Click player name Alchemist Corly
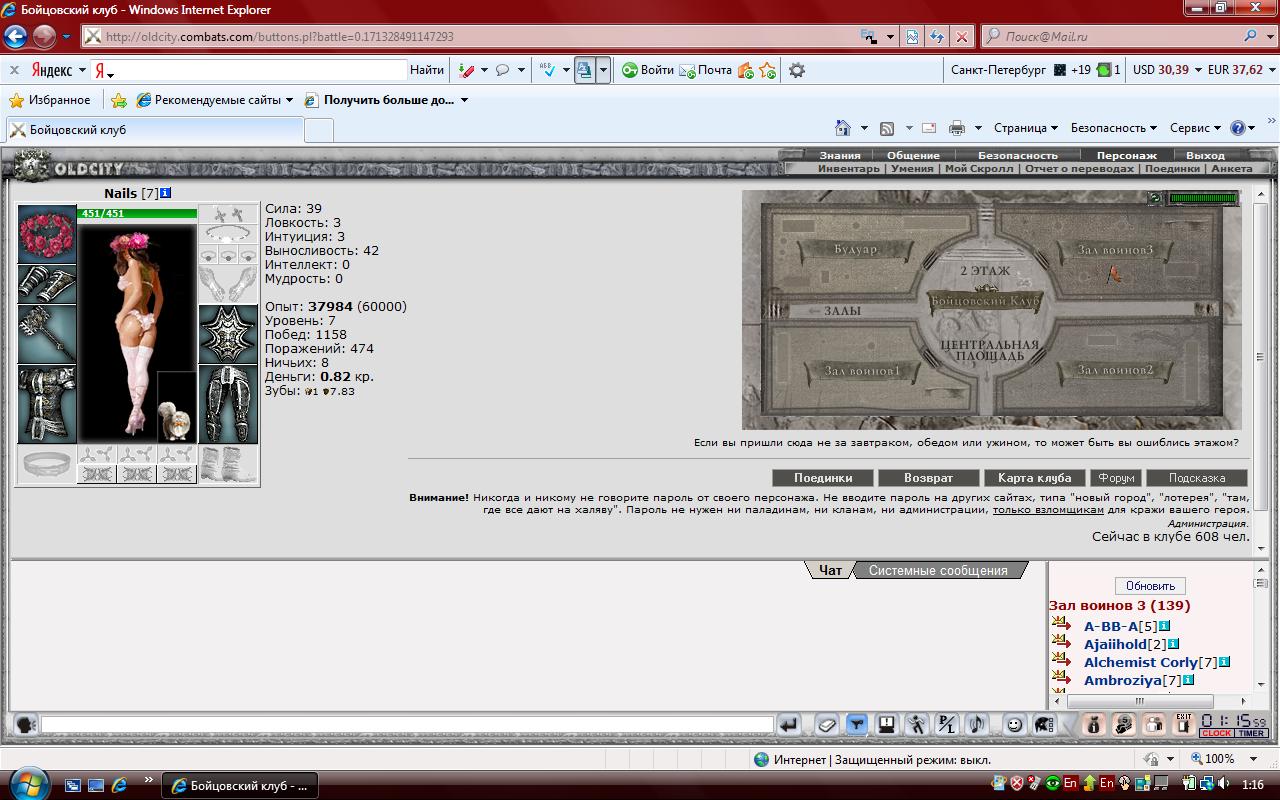The height and width of the screenshot is (800, 1280). coord(1140,662)
